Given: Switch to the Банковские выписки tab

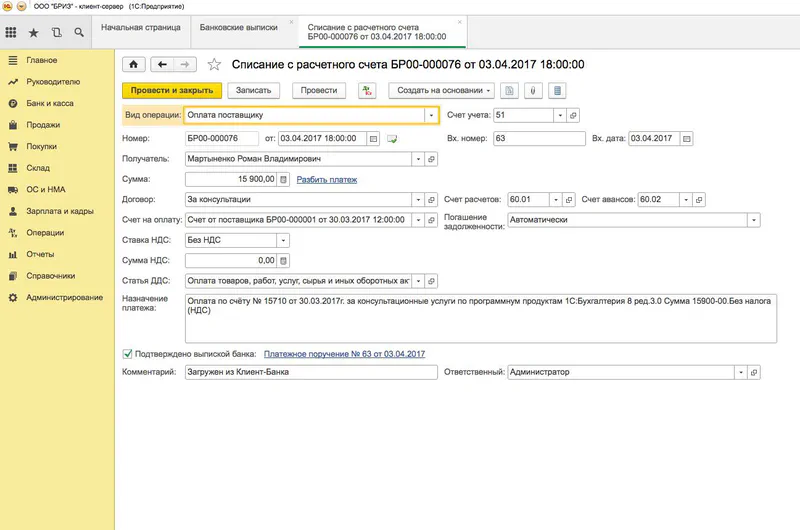Looking at the screenshot, I should click(240, 28).
